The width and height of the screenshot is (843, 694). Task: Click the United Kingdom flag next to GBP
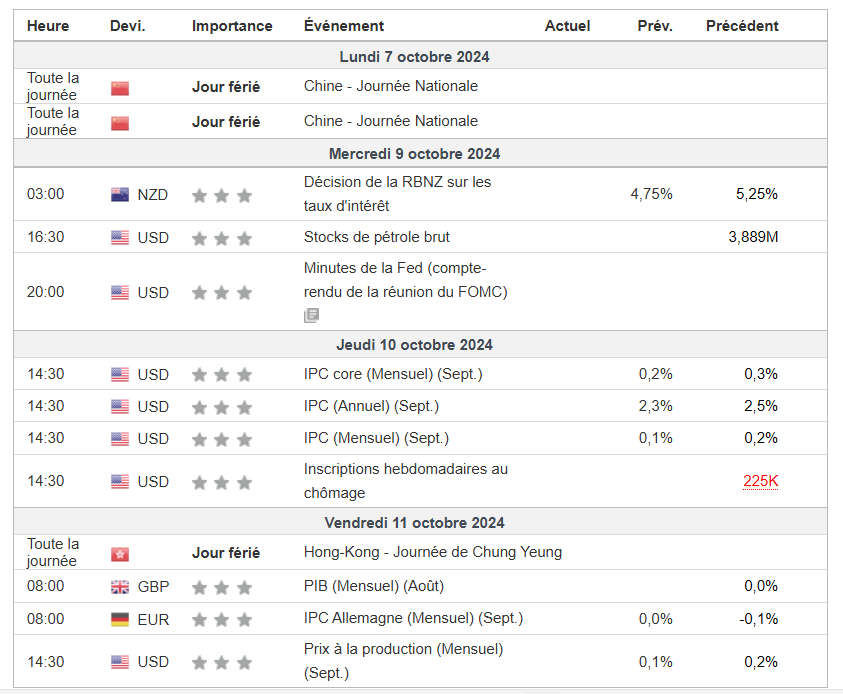click(120, 587)
